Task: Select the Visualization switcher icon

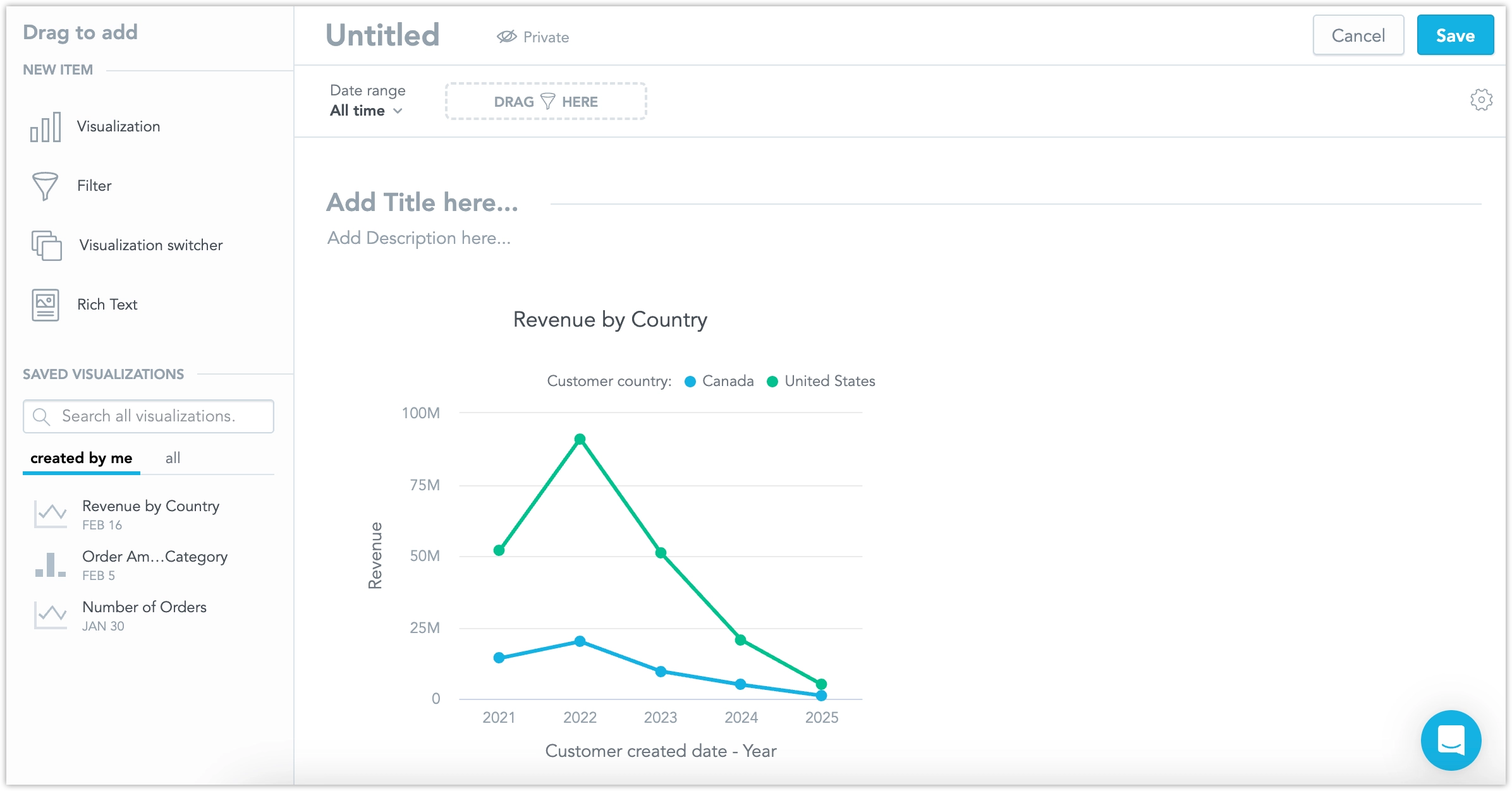Action: pyautogui.click(x=45, y=245)
